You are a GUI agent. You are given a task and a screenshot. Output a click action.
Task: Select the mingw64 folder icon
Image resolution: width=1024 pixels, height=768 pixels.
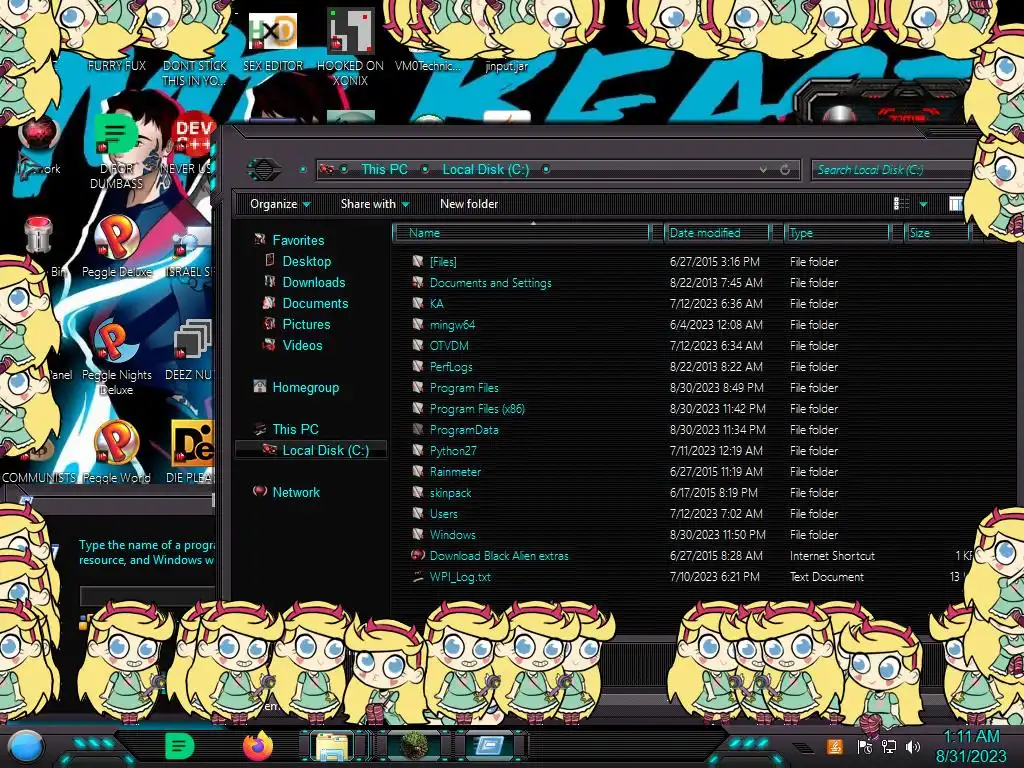(418, 325)
